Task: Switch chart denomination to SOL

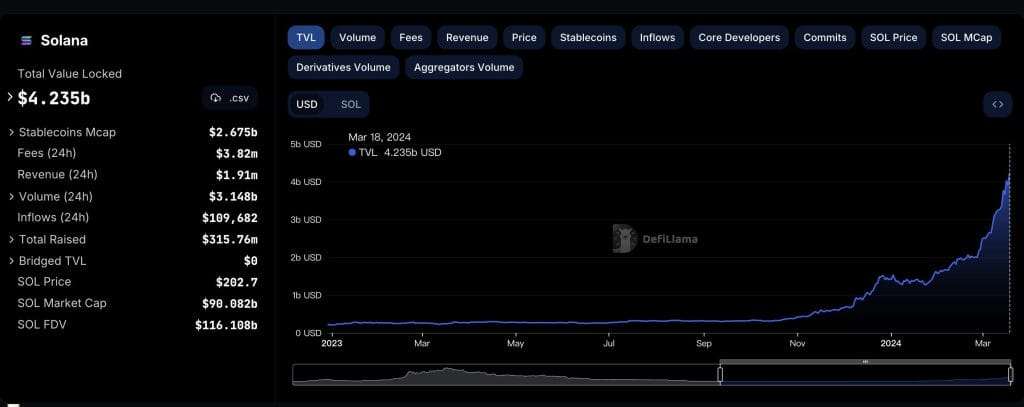Action: tap(351, 105)
